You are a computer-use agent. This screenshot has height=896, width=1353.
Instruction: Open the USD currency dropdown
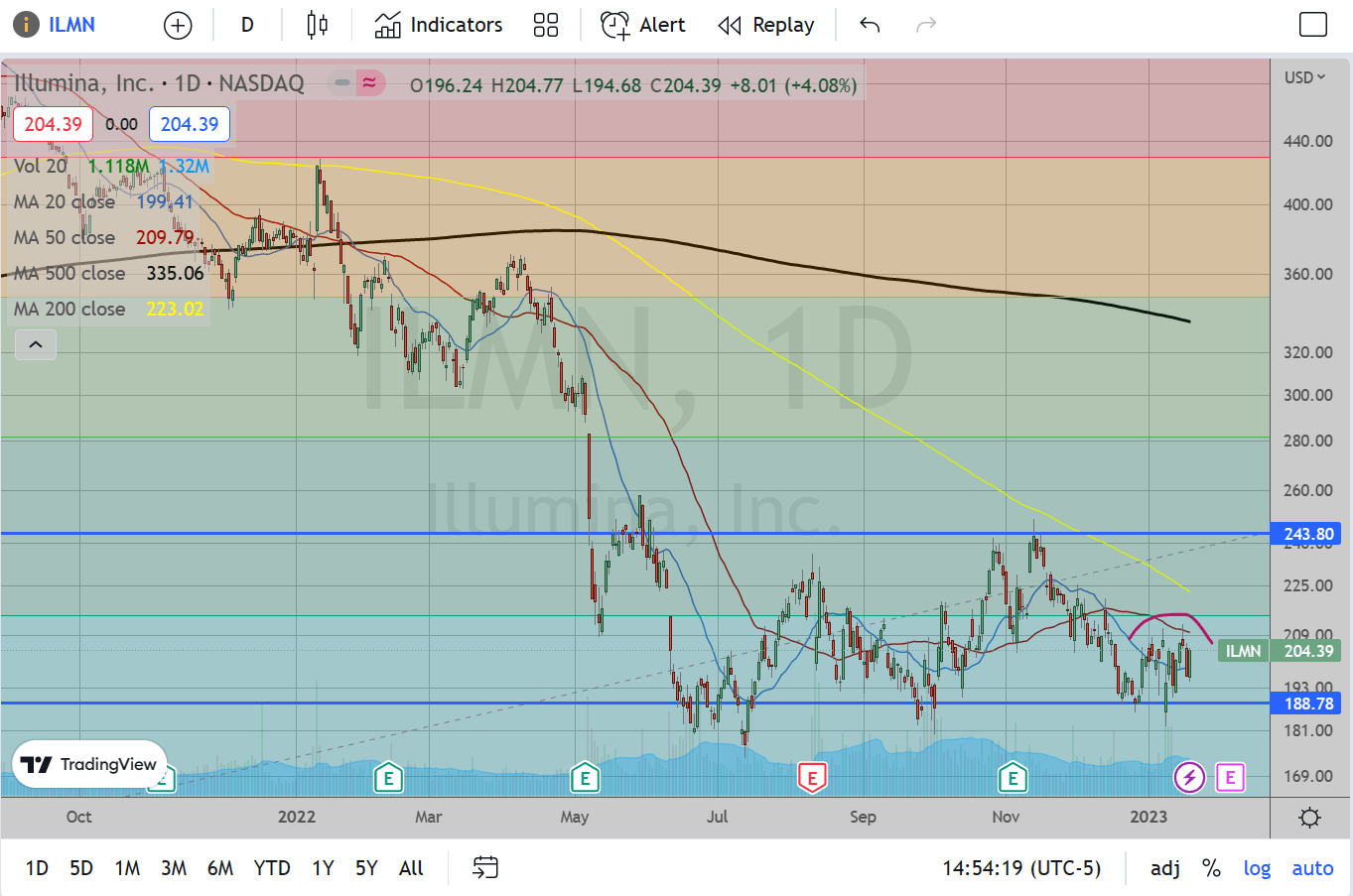click(1304, 77)
